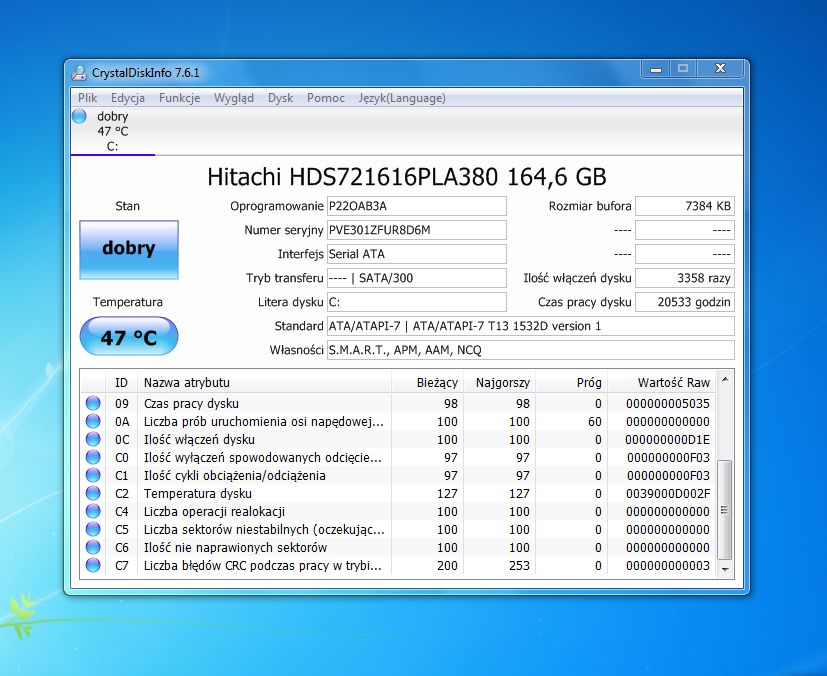Screen dimensions: 827x676
Task: Select the status orb for attribute C6
Action: point(93,547)
